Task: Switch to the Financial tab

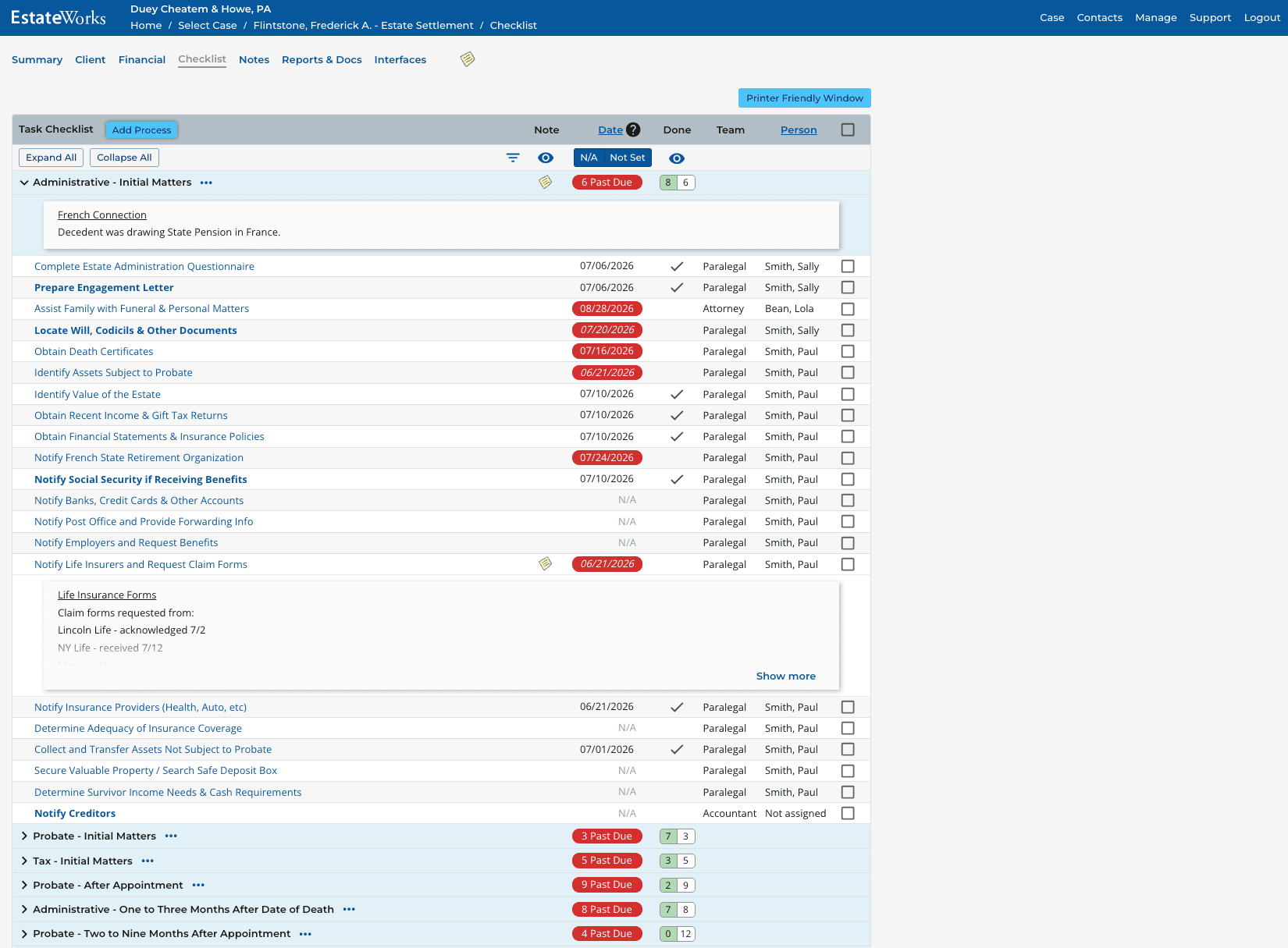Action: coord(142,60)
